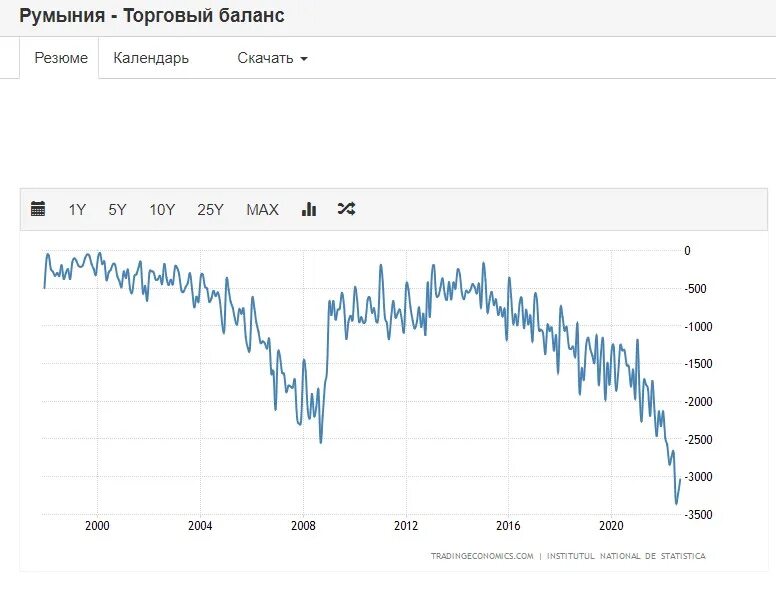Select the 10Y time range
The width and height of the screenshot is (776, 612).
pos(162,210)
